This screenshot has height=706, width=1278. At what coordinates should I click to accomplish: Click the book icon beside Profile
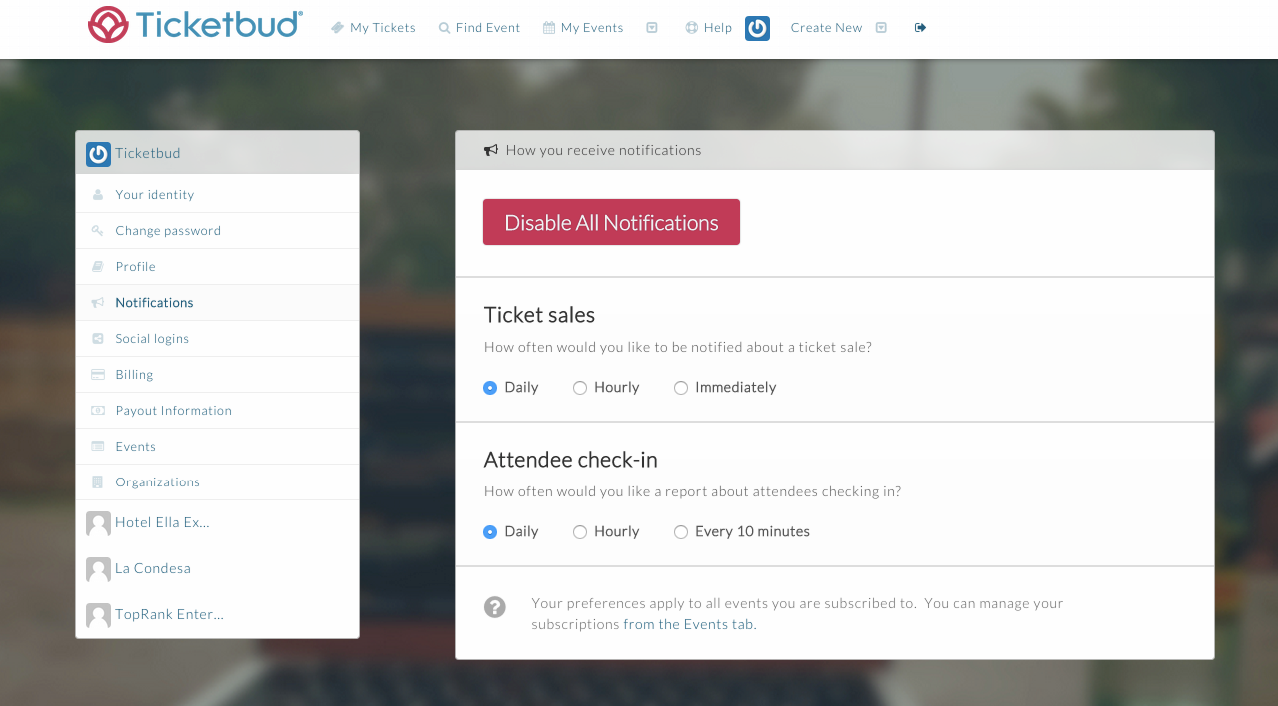point(97,267)
